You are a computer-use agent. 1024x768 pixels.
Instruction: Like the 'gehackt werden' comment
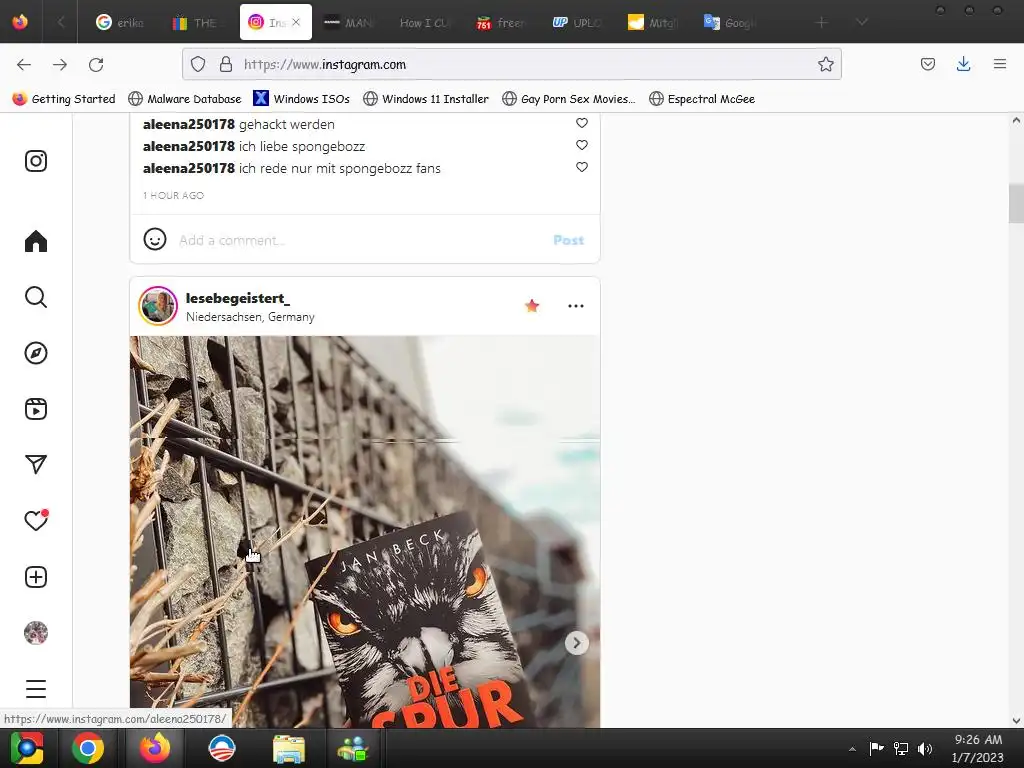[582, 123]
